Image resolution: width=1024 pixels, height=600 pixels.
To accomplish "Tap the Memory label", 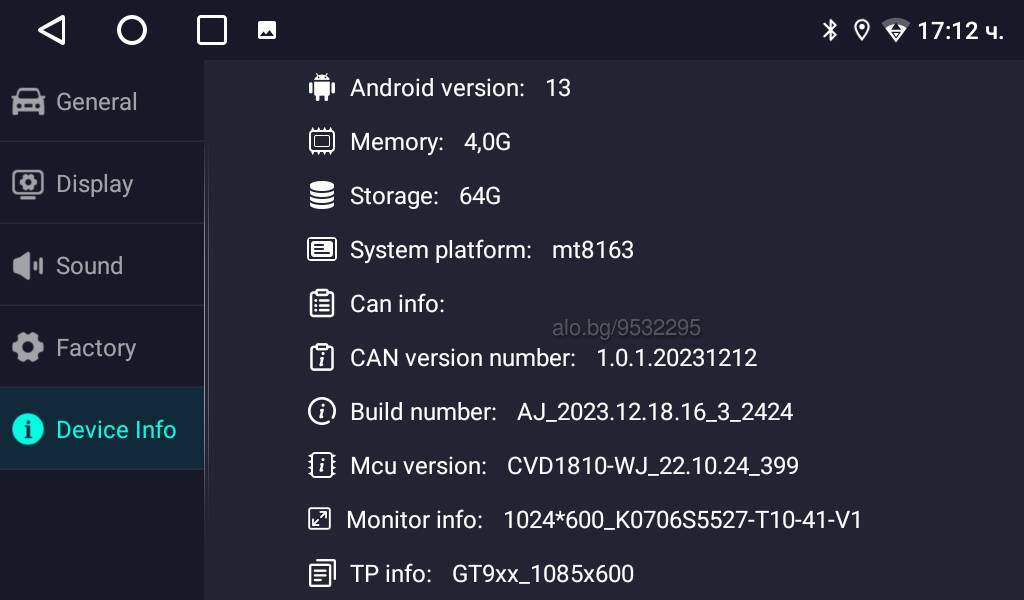I will point(397,142).
